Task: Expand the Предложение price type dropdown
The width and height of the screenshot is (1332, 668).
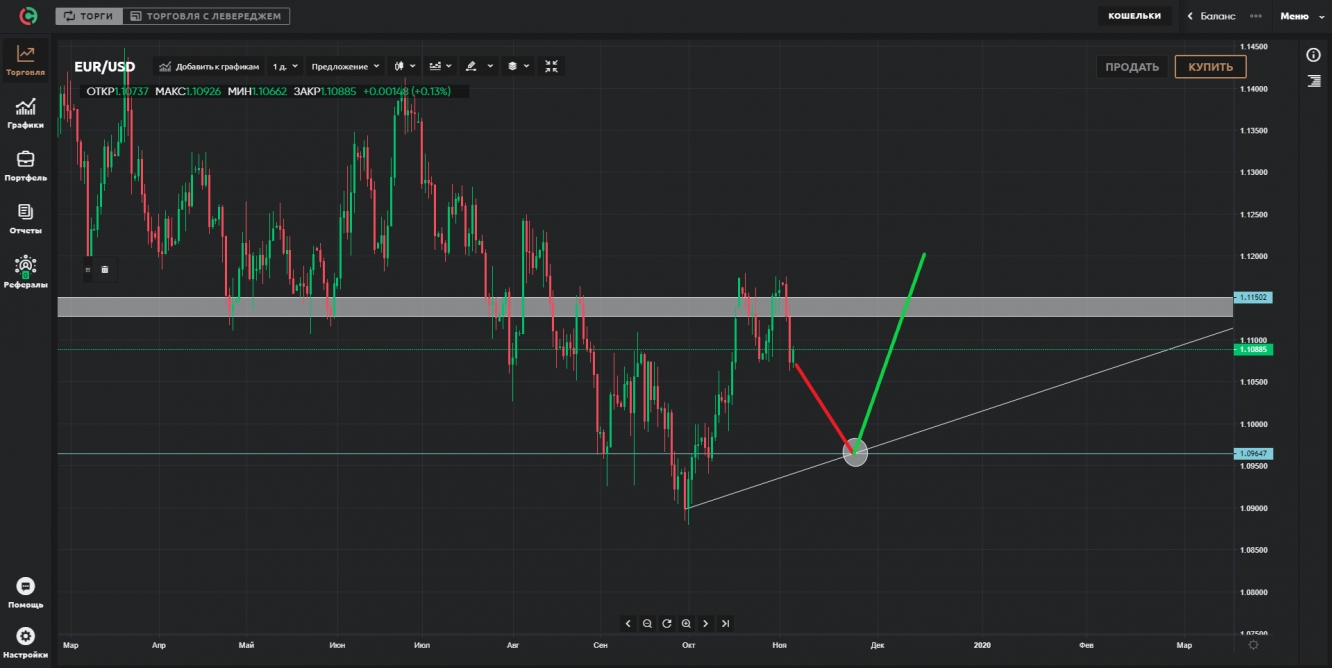Action: pyautogui.click(x=343, y=66)
